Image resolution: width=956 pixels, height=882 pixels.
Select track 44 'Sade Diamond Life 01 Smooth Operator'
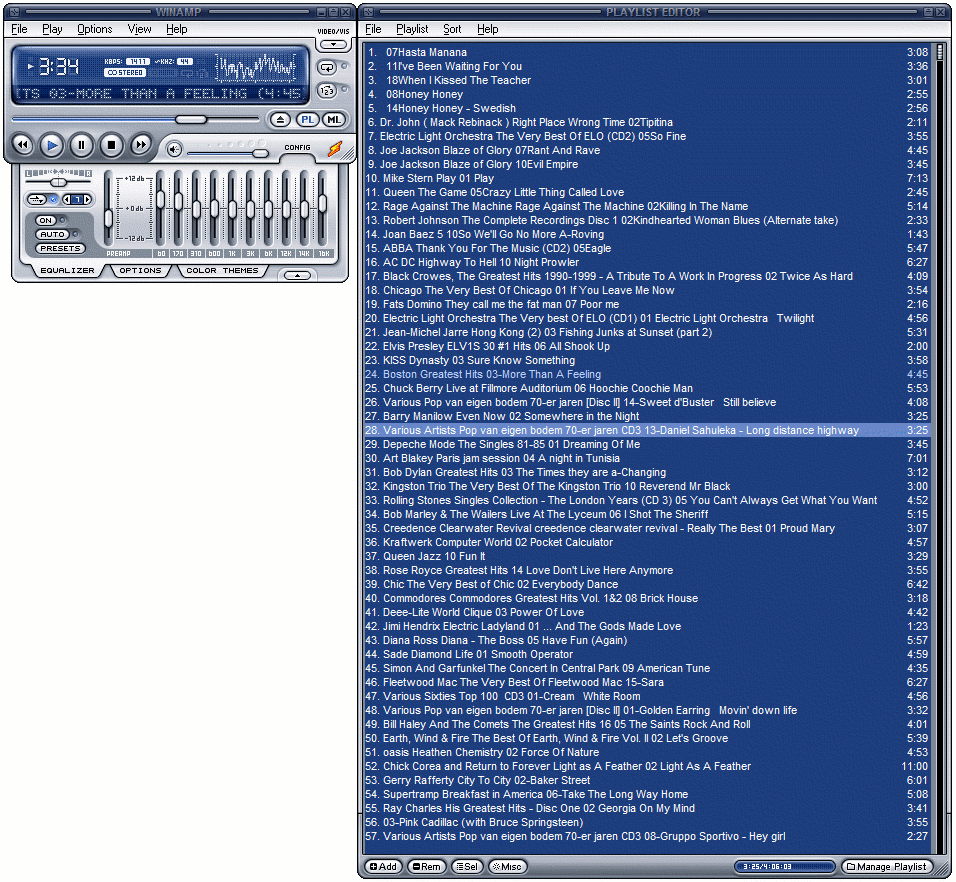tap(647, 655)
